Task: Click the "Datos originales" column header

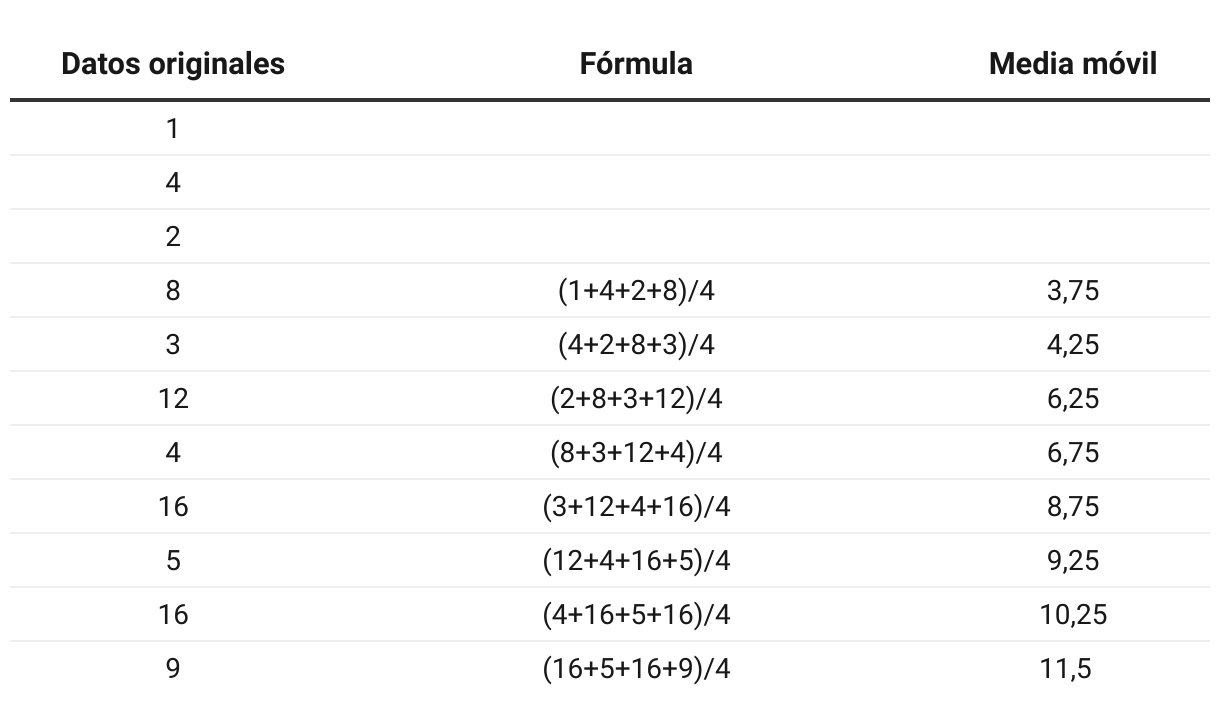Action: click(x=173, y=64)
